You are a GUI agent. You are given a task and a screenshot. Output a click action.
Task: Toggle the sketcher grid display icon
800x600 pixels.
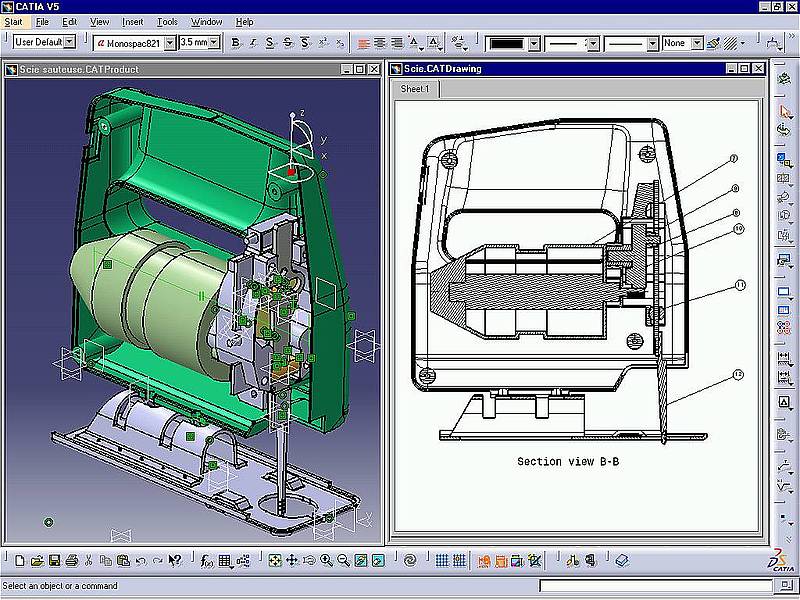tap(442, 561)
